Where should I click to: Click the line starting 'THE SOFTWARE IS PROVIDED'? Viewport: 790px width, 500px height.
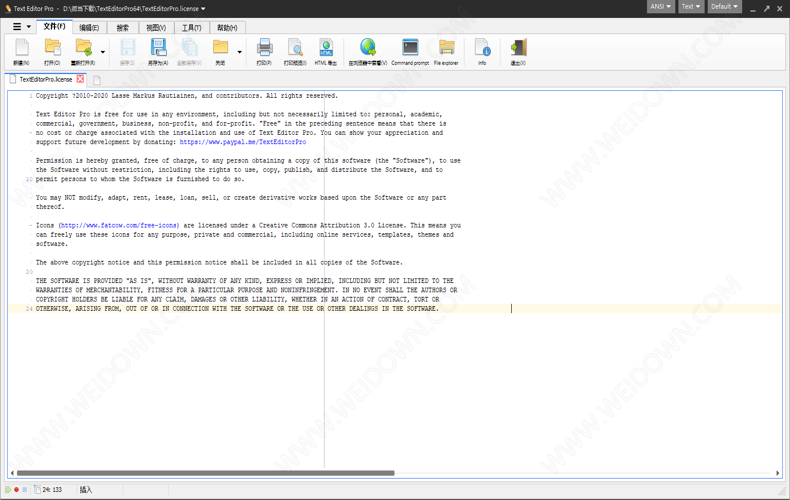[244, 281]
